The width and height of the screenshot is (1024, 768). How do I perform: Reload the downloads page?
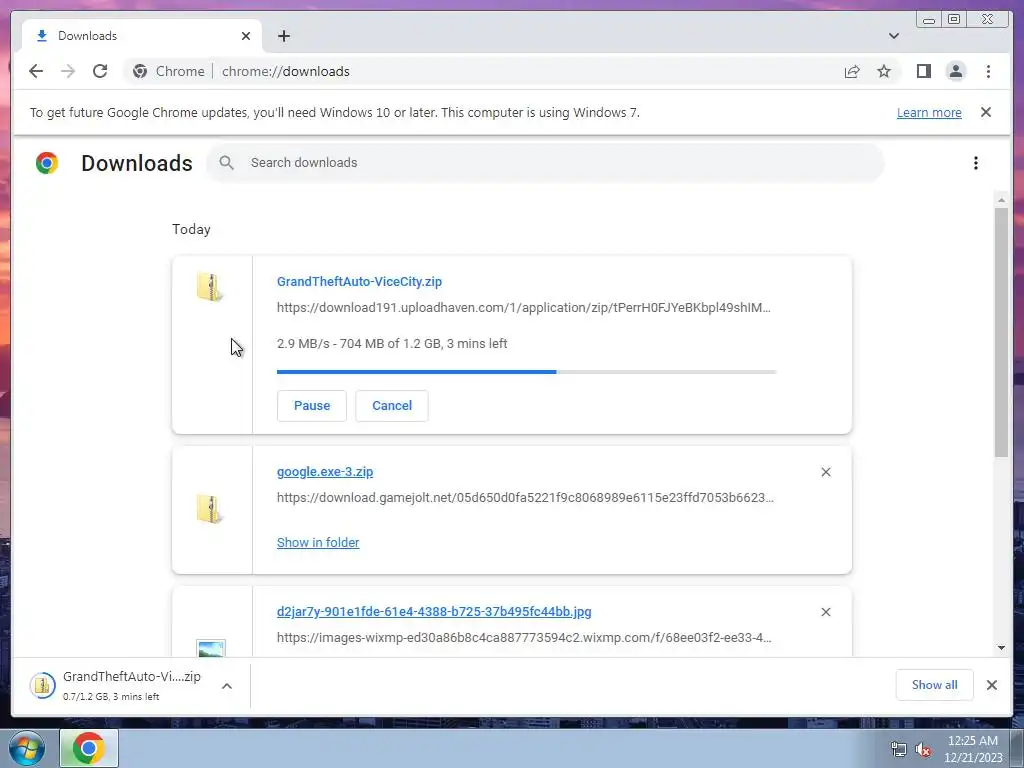pyautogui.click(x=100, y=71)
